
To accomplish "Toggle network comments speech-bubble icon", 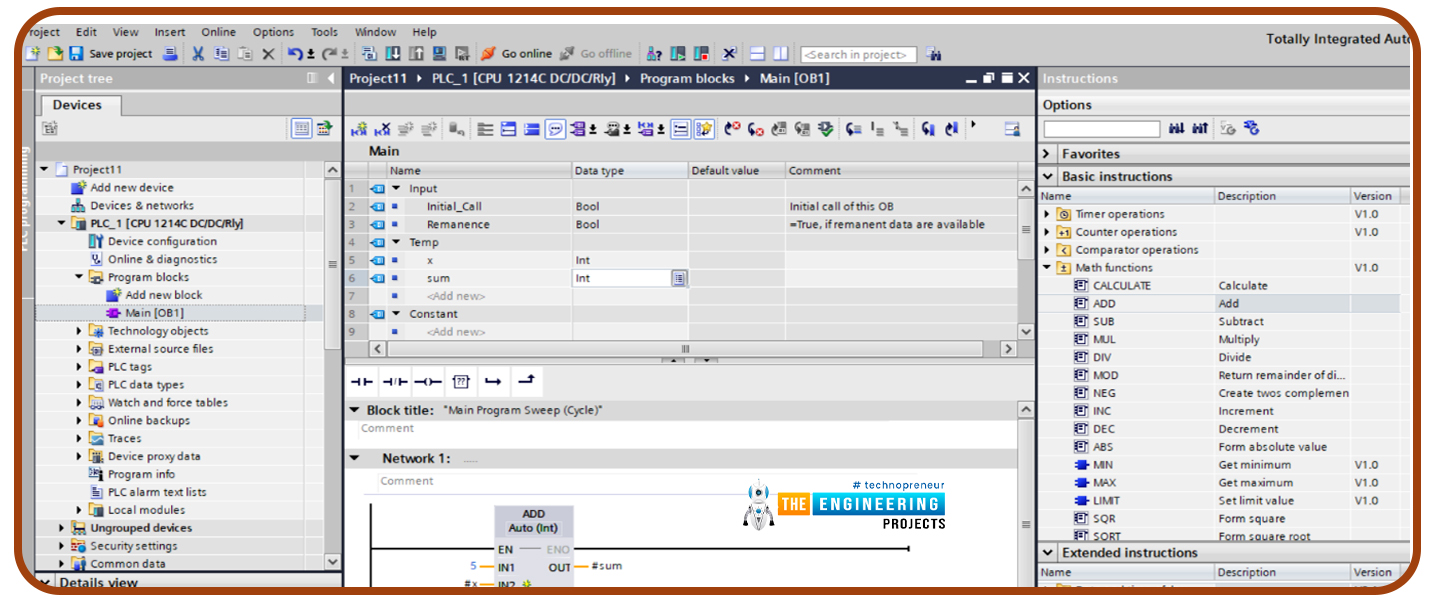I will [556, 129].
